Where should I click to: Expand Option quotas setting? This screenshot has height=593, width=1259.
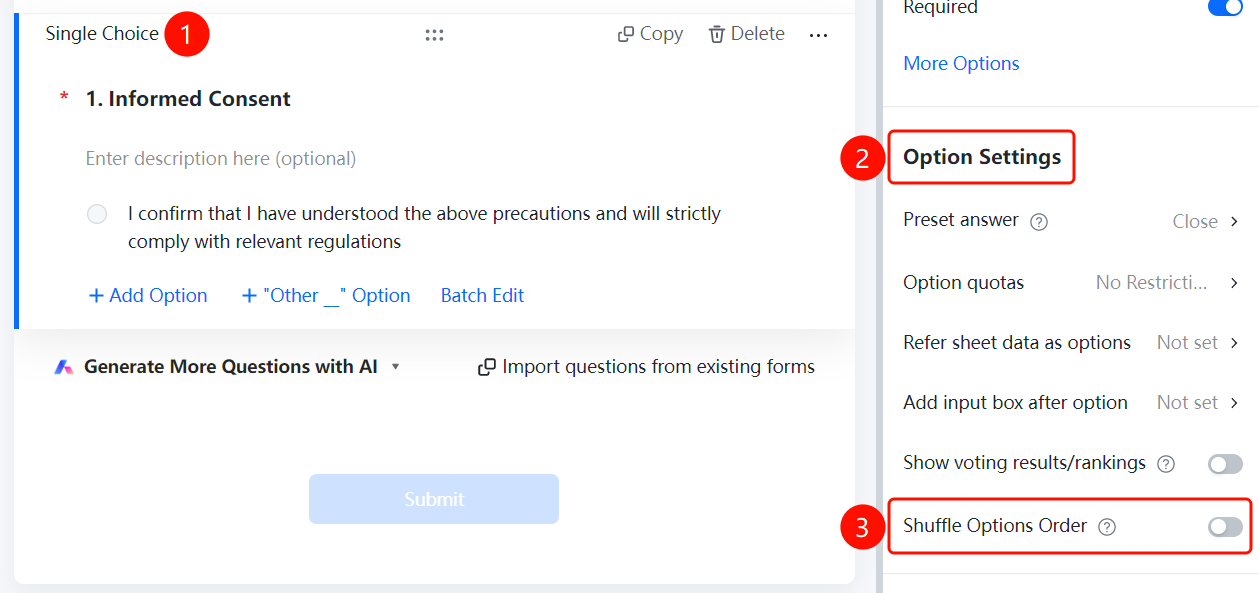point(1071,283)
